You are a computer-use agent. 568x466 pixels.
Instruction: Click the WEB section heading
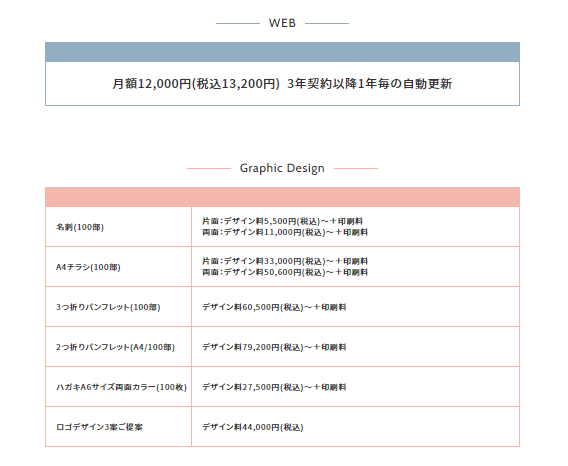pos(282,23)
